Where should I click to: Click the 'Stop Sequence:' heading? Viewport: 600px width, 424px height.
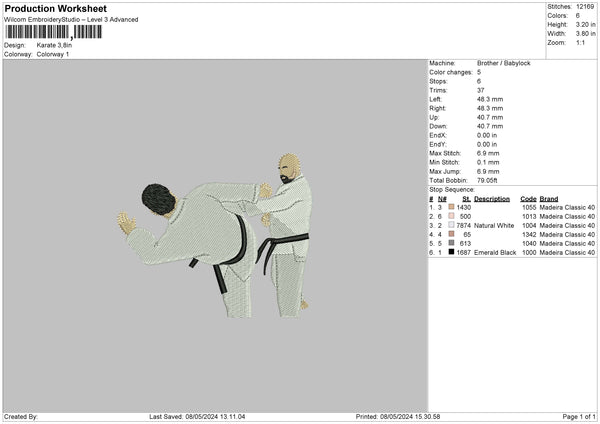(452, 190)
